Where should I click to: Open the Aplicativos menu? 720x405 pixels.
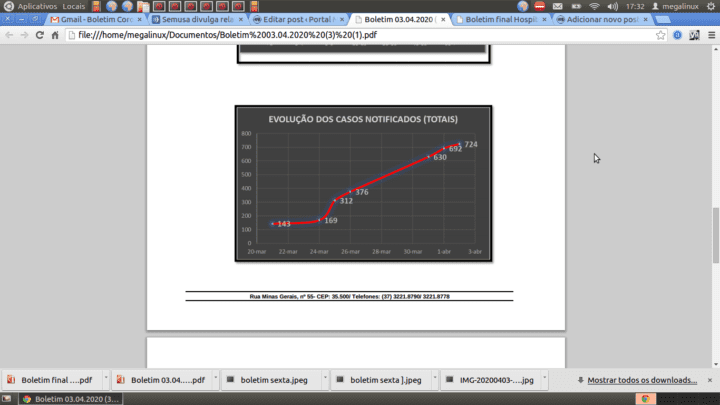coord(37,6)
